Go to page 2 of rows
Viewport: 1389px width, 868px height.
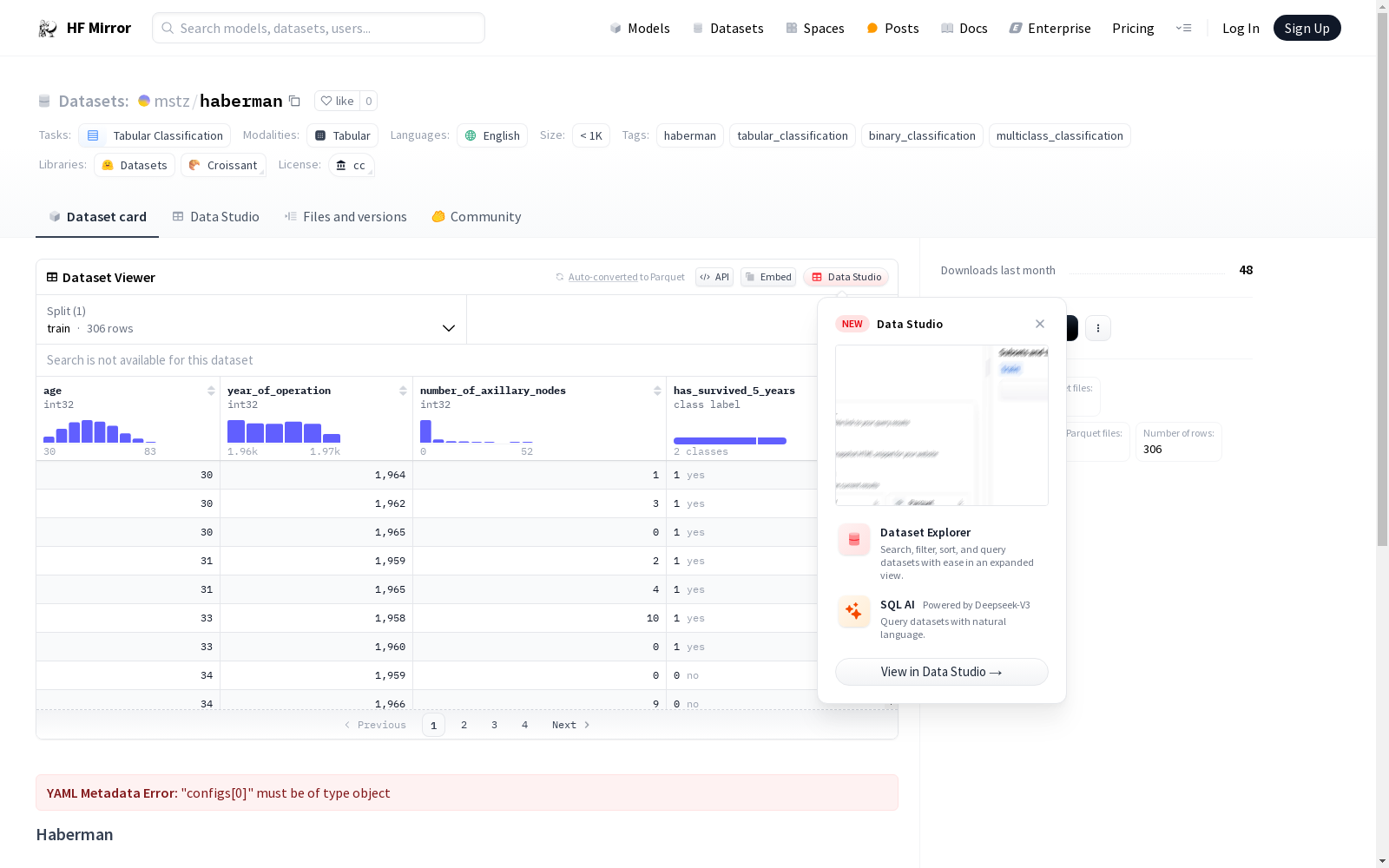pos(464,725)
